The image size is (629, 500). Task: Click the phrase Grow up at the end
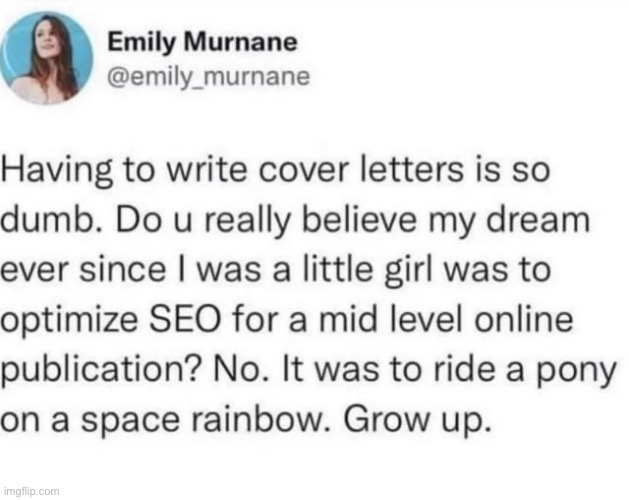tap(417, 421)
